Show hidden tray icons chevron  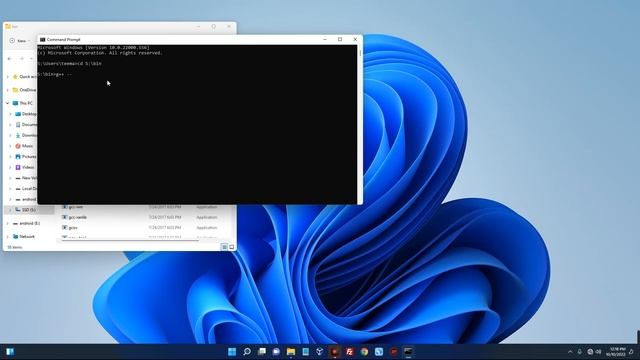570,351
